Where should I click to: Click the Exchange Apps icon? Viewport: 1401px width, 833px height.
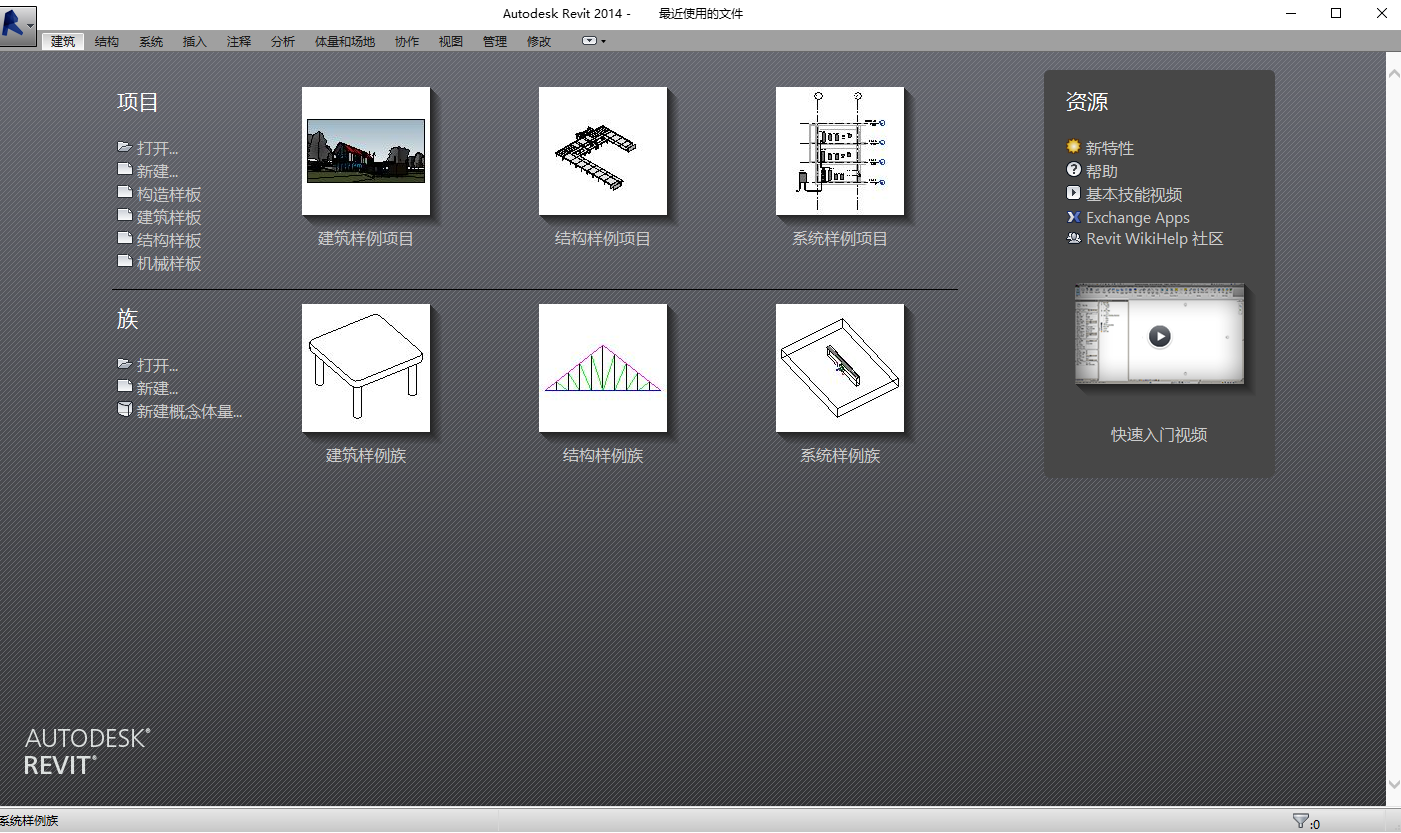tap(1073, 217)
